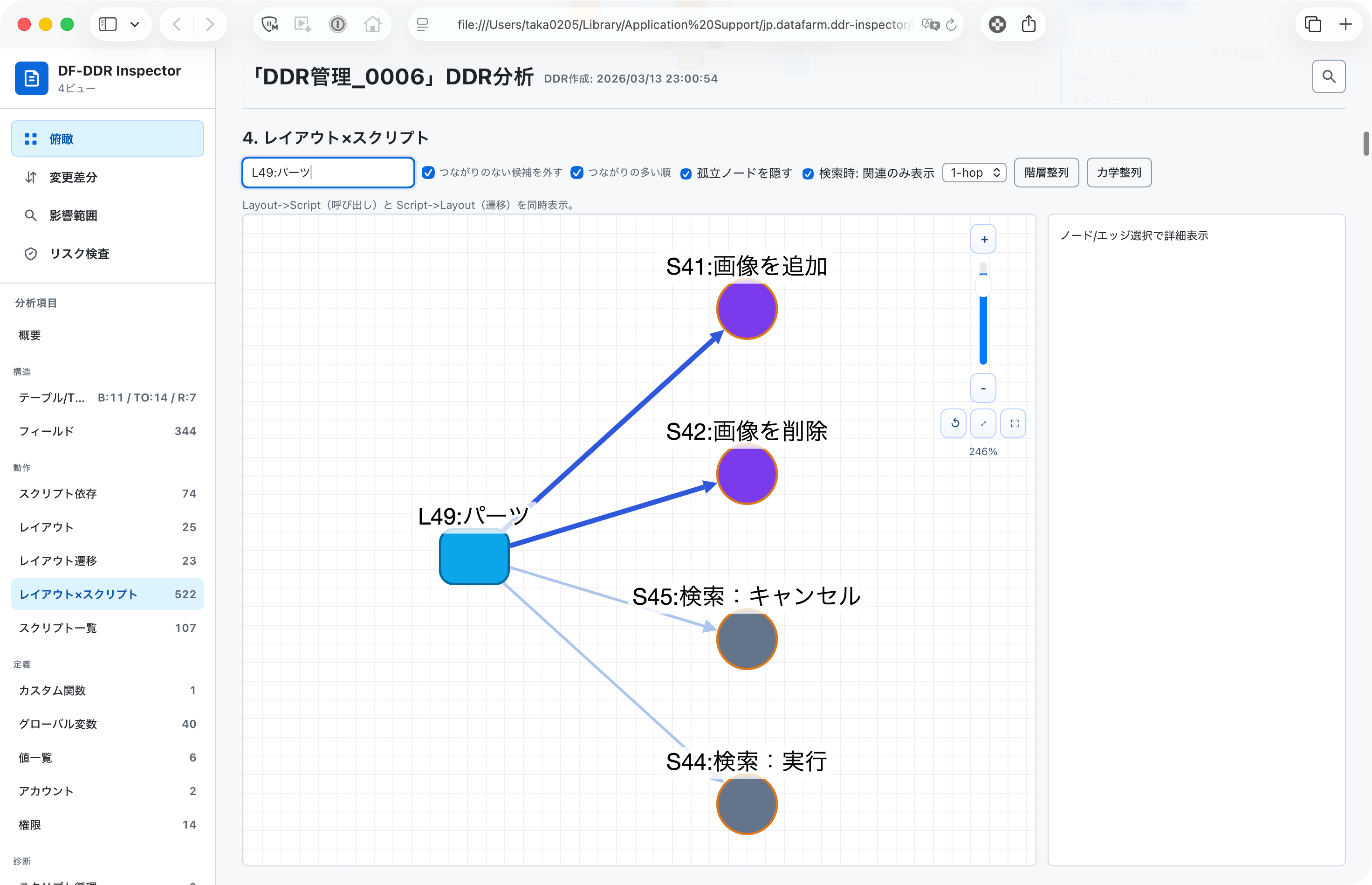Viewport: 1372px width, 885px height.
Task: Open 権限 14 entry
Action: (107, 825)
